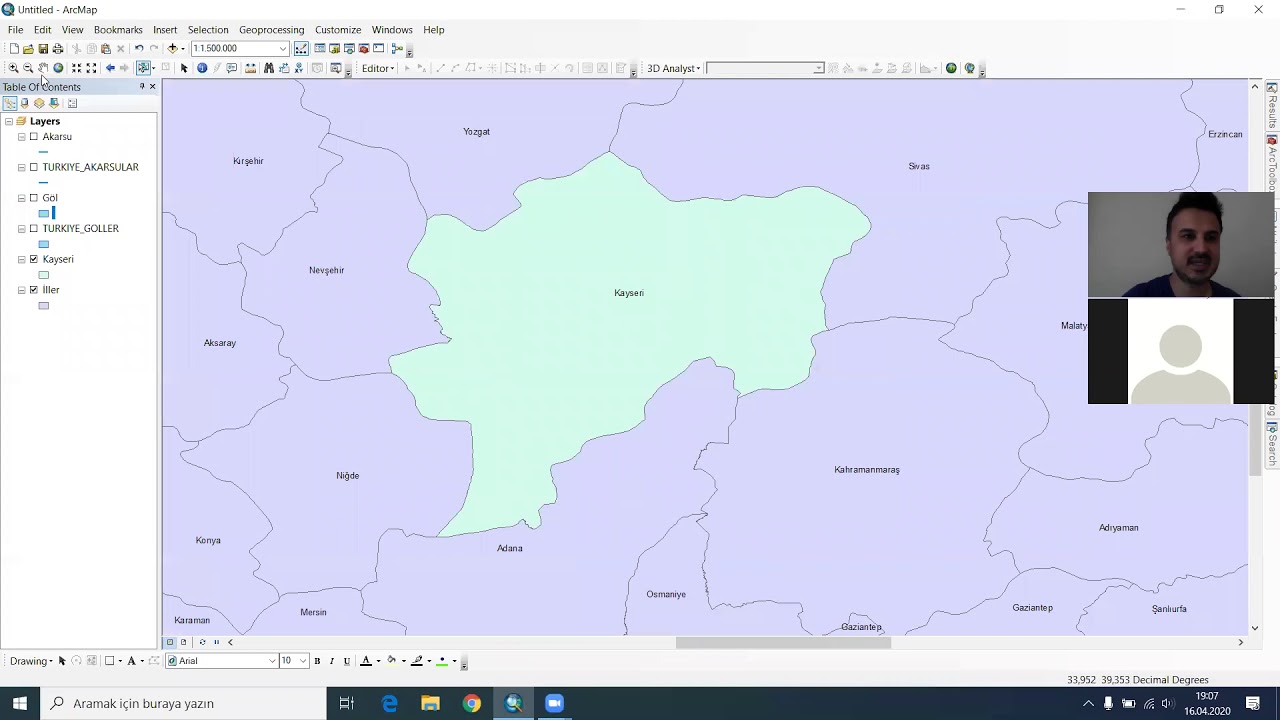
Task: Turn on the TURKIYE_GOLLER layer checkbox
Action: point(34,229)
